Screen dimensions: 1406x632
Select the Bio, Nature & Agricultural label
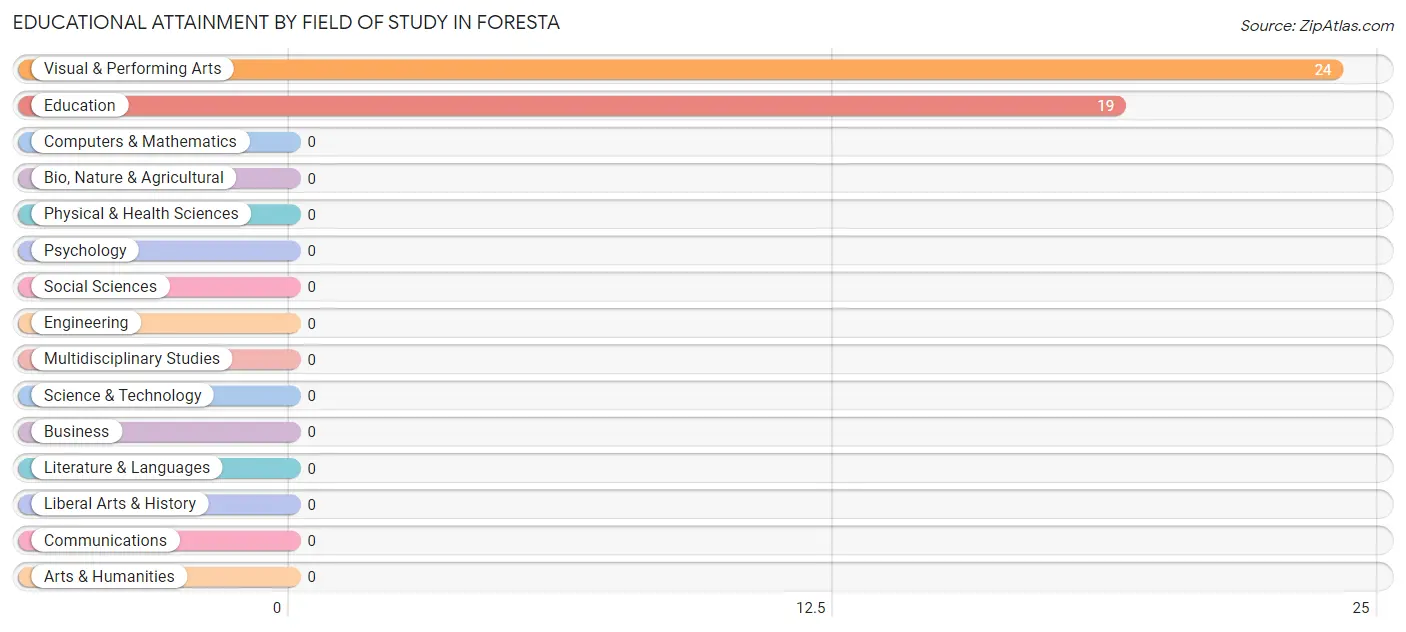point(134,178)
